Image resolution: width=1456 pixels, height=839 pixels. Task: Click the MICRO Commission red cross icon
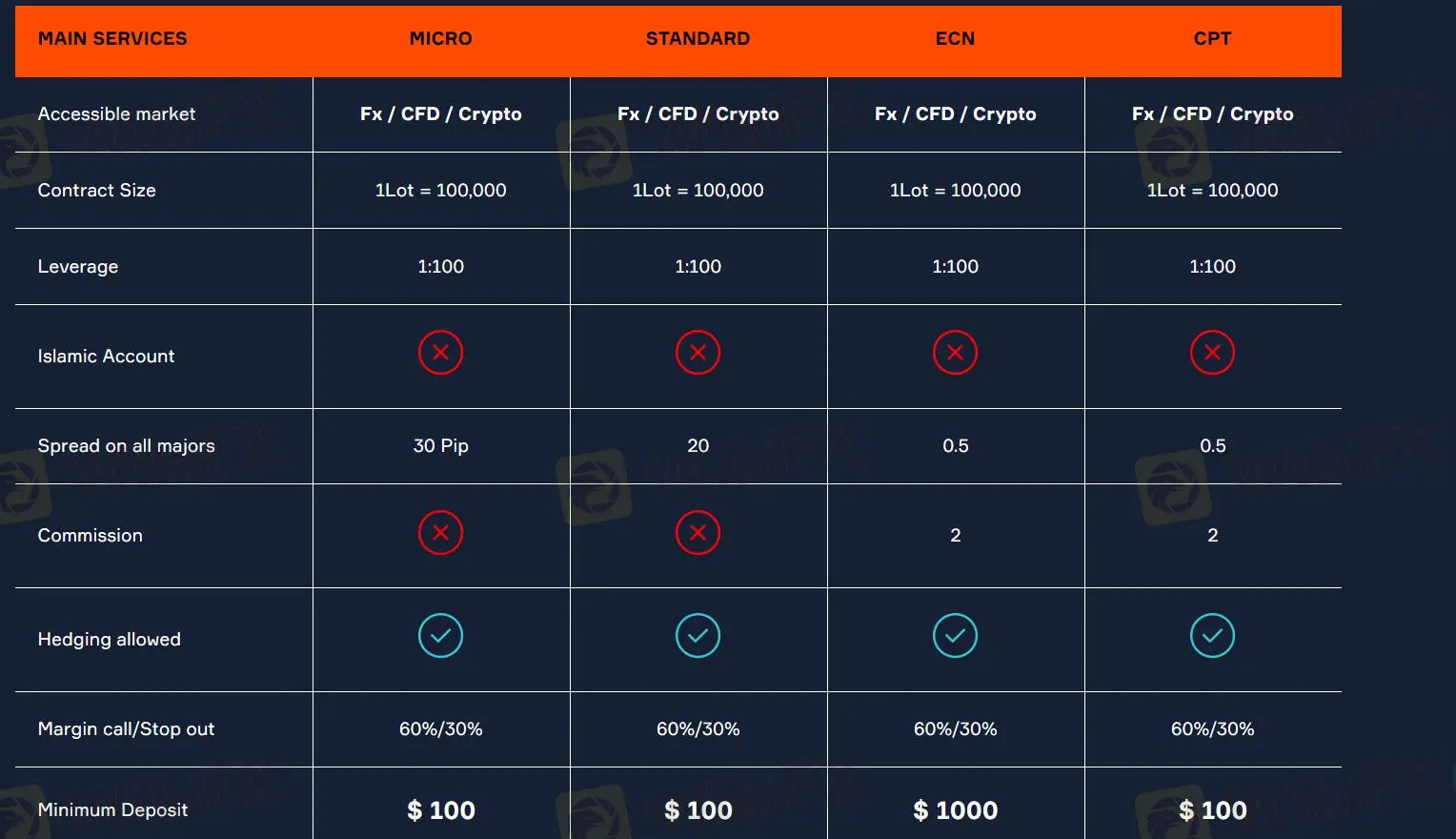(440, 533)
